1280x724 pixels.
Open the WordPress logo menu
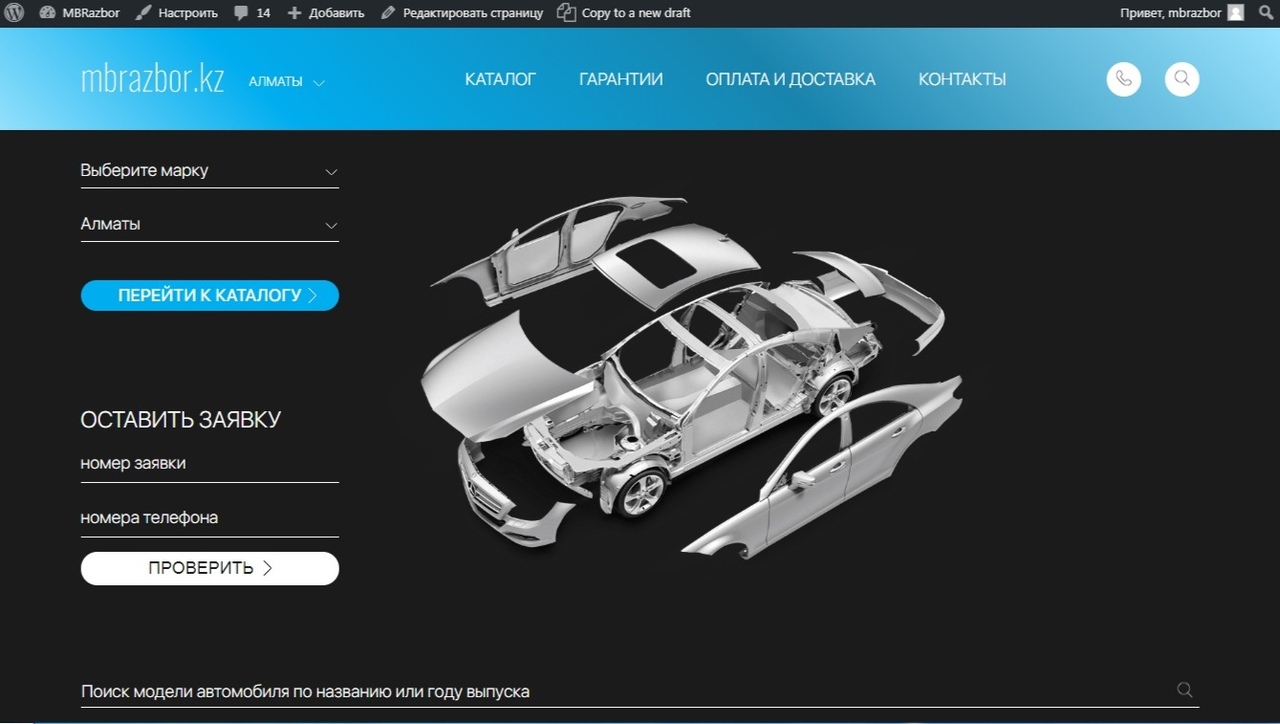[x=15, y=13]
